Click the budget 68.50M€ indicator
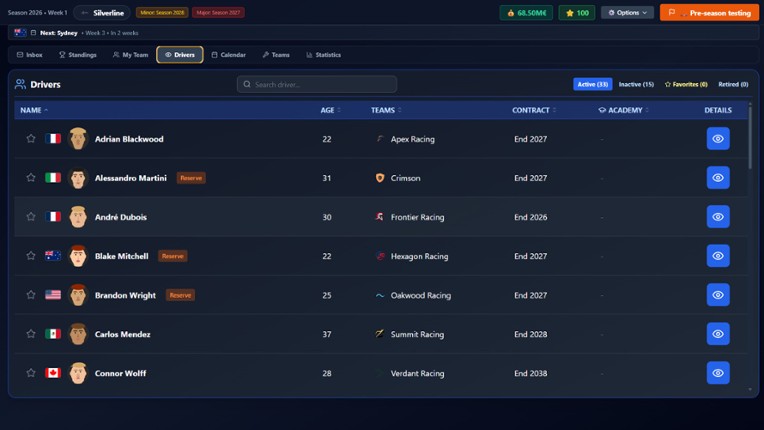The height and width of the screenshot is (430, 764). (526, 13)
